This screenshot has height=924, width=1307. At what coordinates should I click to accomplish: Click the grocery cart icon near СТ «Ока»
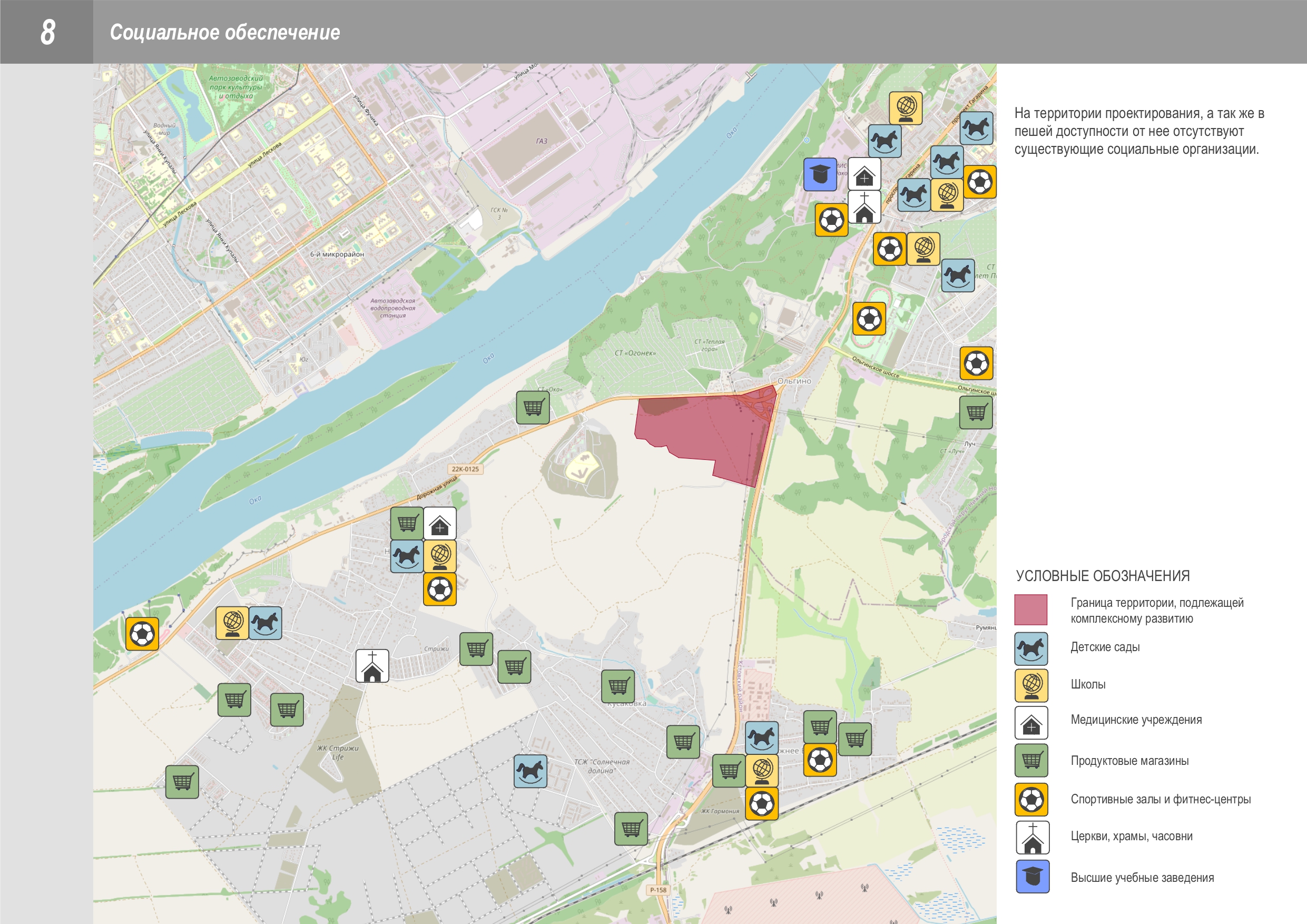pos(533,407)
